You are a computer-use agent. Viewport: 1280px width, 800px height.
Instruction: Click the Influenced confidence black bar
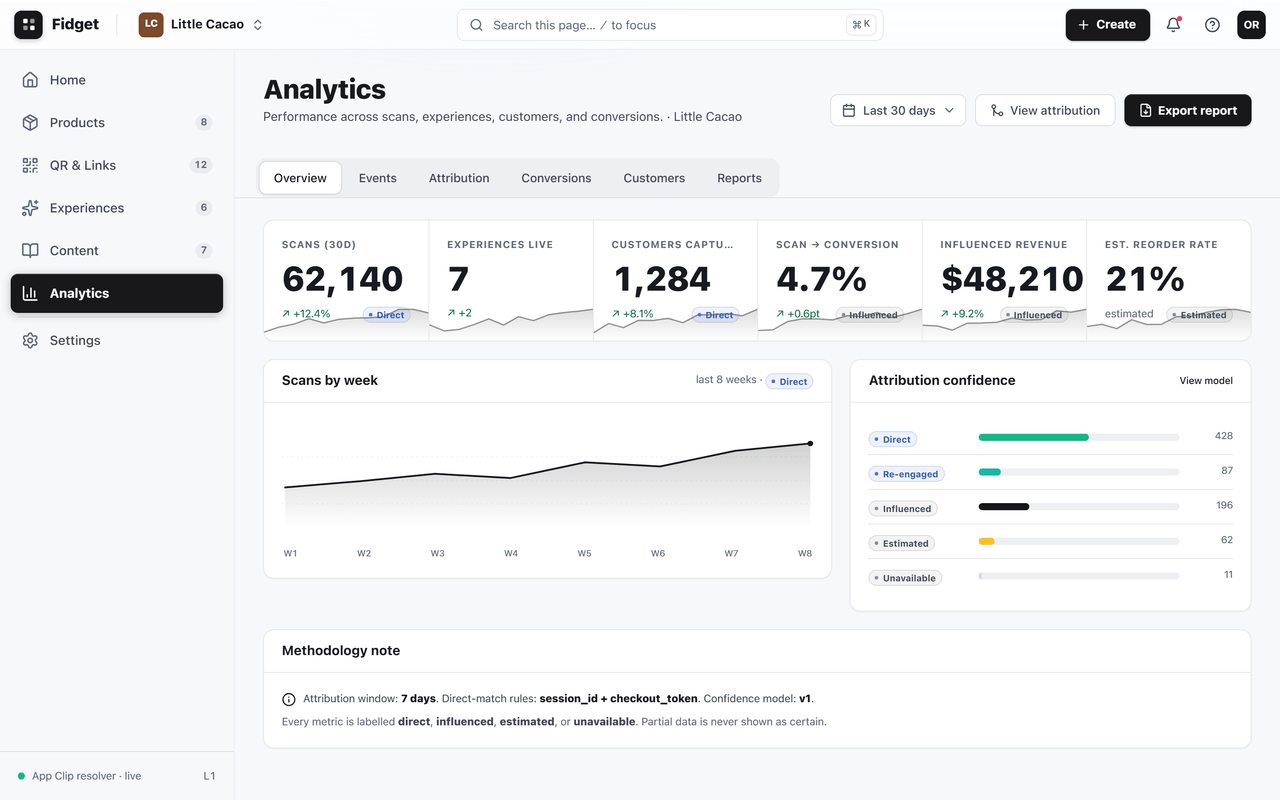pyautogui.click(x=1004, y=506)
